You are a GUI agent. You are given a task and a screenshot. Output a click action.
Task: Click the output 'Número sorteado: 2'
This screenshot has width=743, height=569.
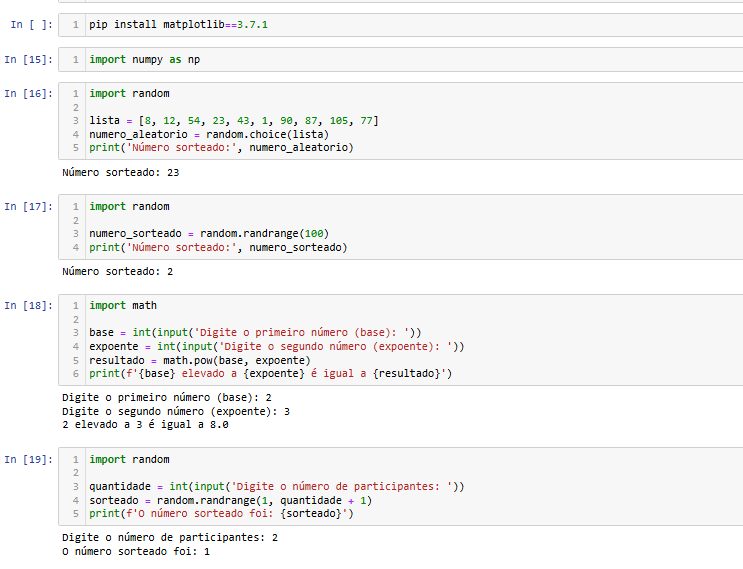coord(117,271)
